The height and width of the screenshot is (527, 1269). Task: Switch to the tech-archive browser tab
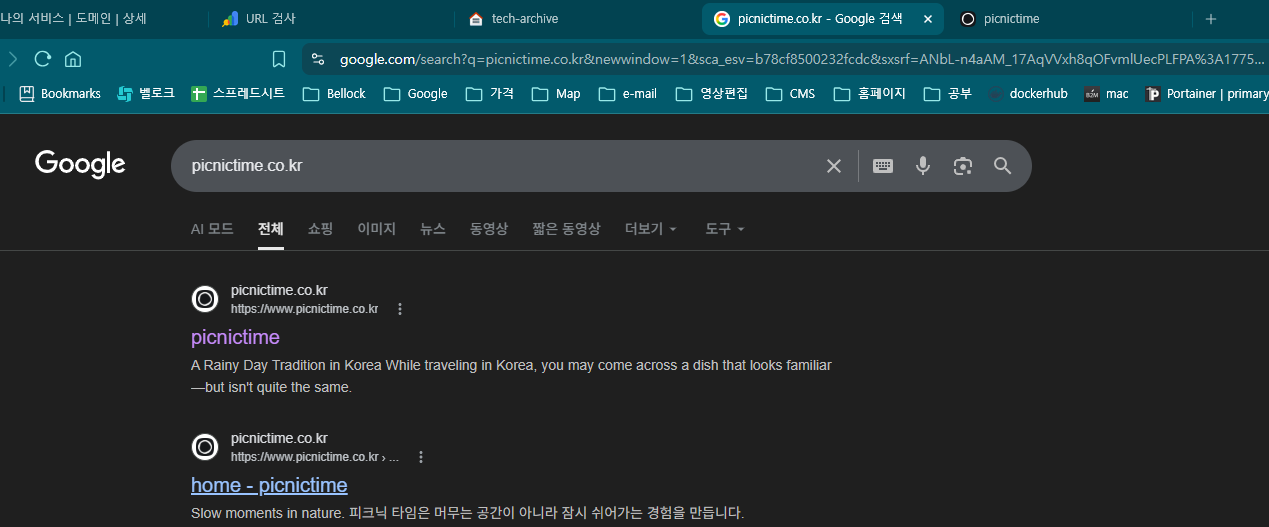(524, 19)
